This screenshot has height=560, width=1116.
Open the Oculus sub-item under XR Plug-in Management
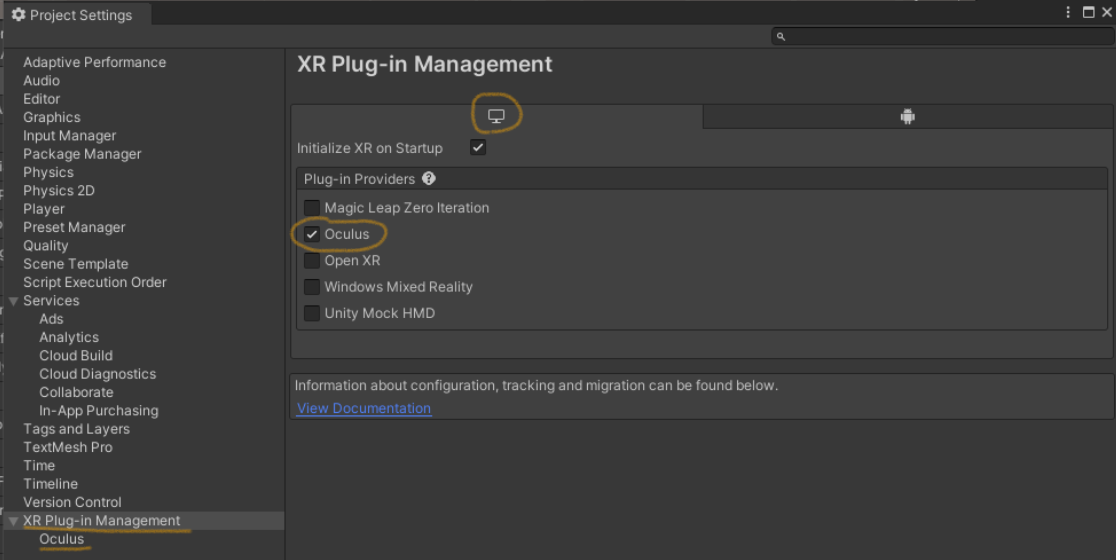[62, 539]
